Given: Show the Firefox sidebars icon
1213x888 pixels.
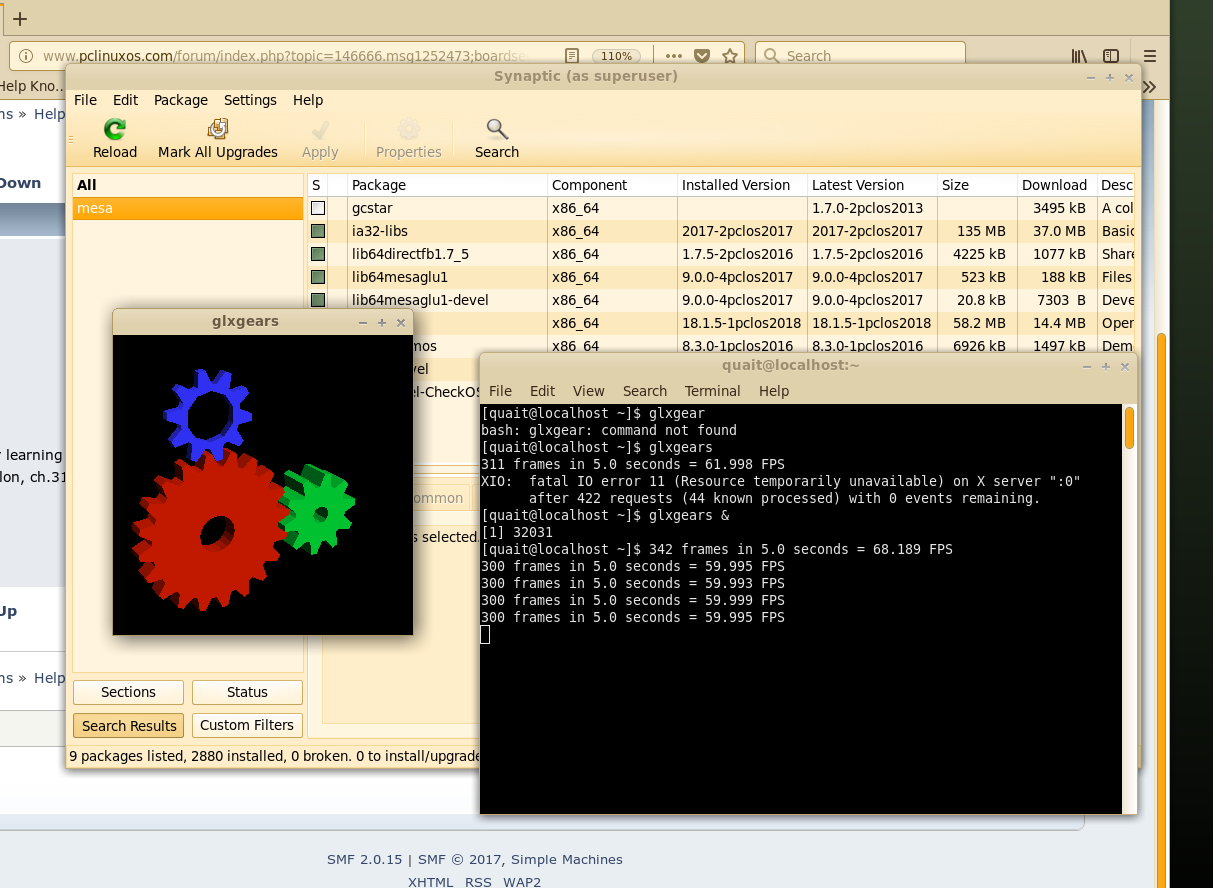Looking at the screenshot, I should pos(1111,56).
